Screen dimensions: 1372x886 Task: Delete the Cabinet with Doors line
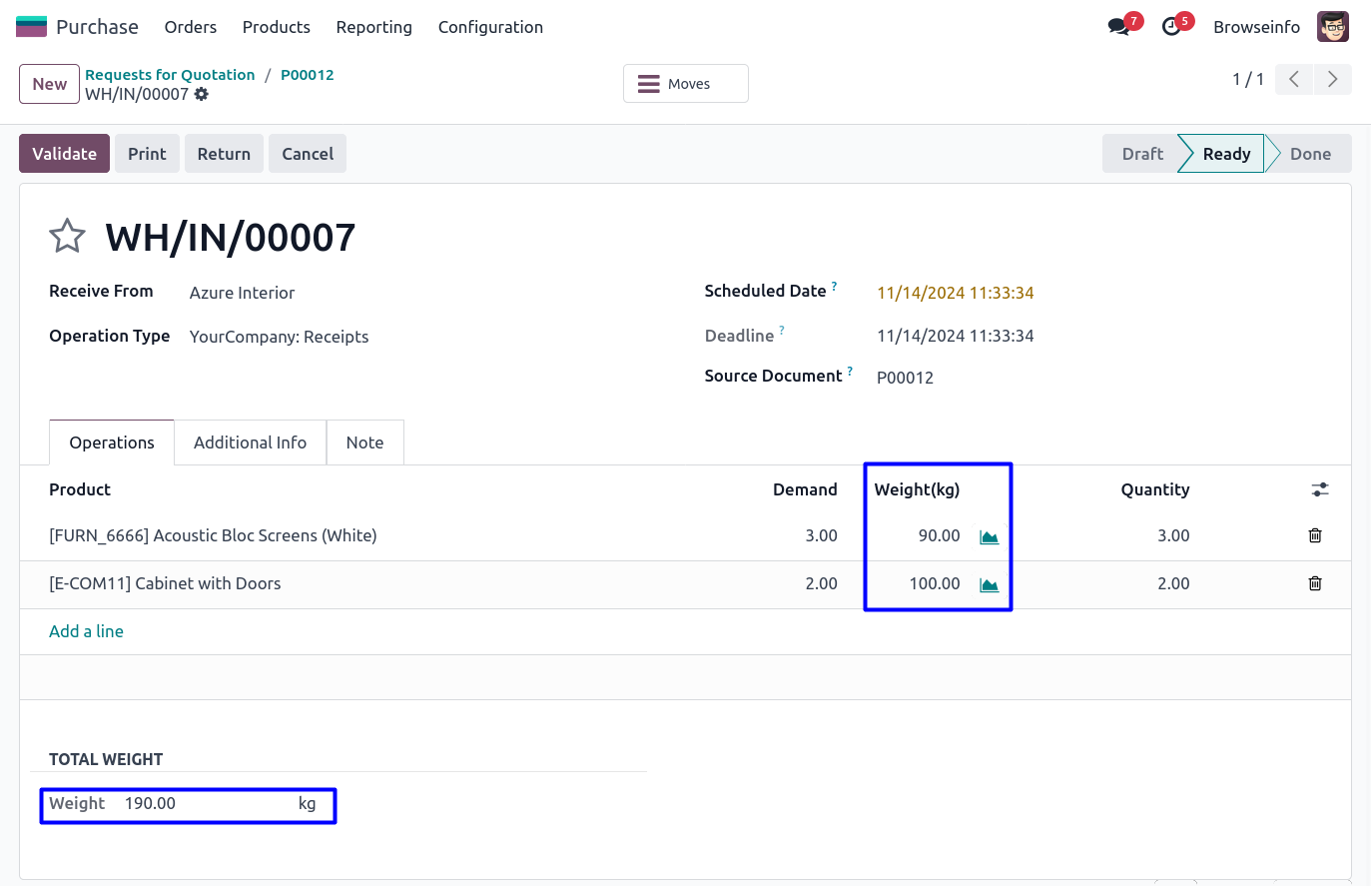[x=1315, y=583]
